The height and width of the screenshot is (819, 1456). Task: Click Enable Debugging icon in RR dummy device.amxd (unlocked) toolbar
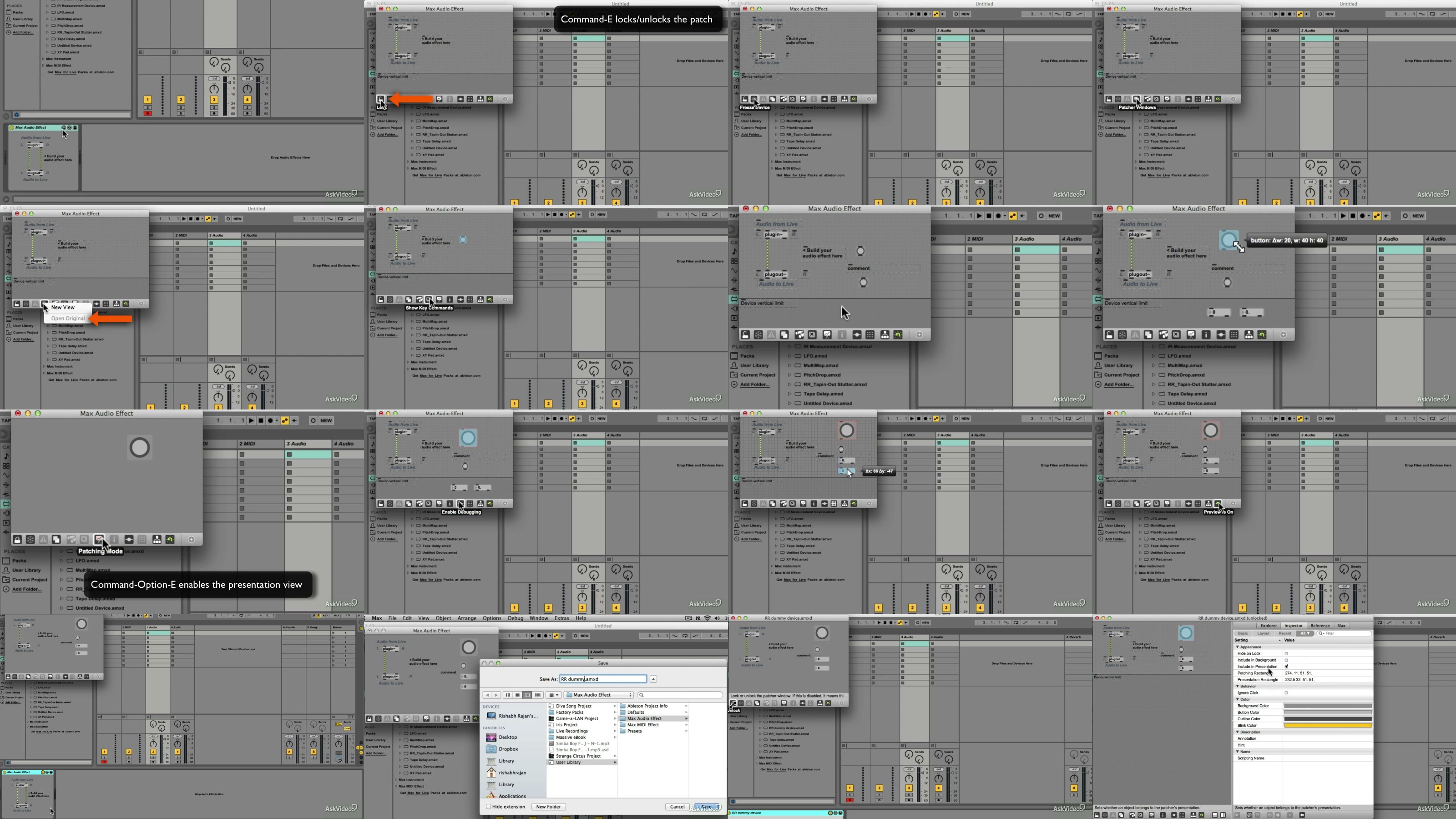pyautogui.click(x=1174, y=815)
